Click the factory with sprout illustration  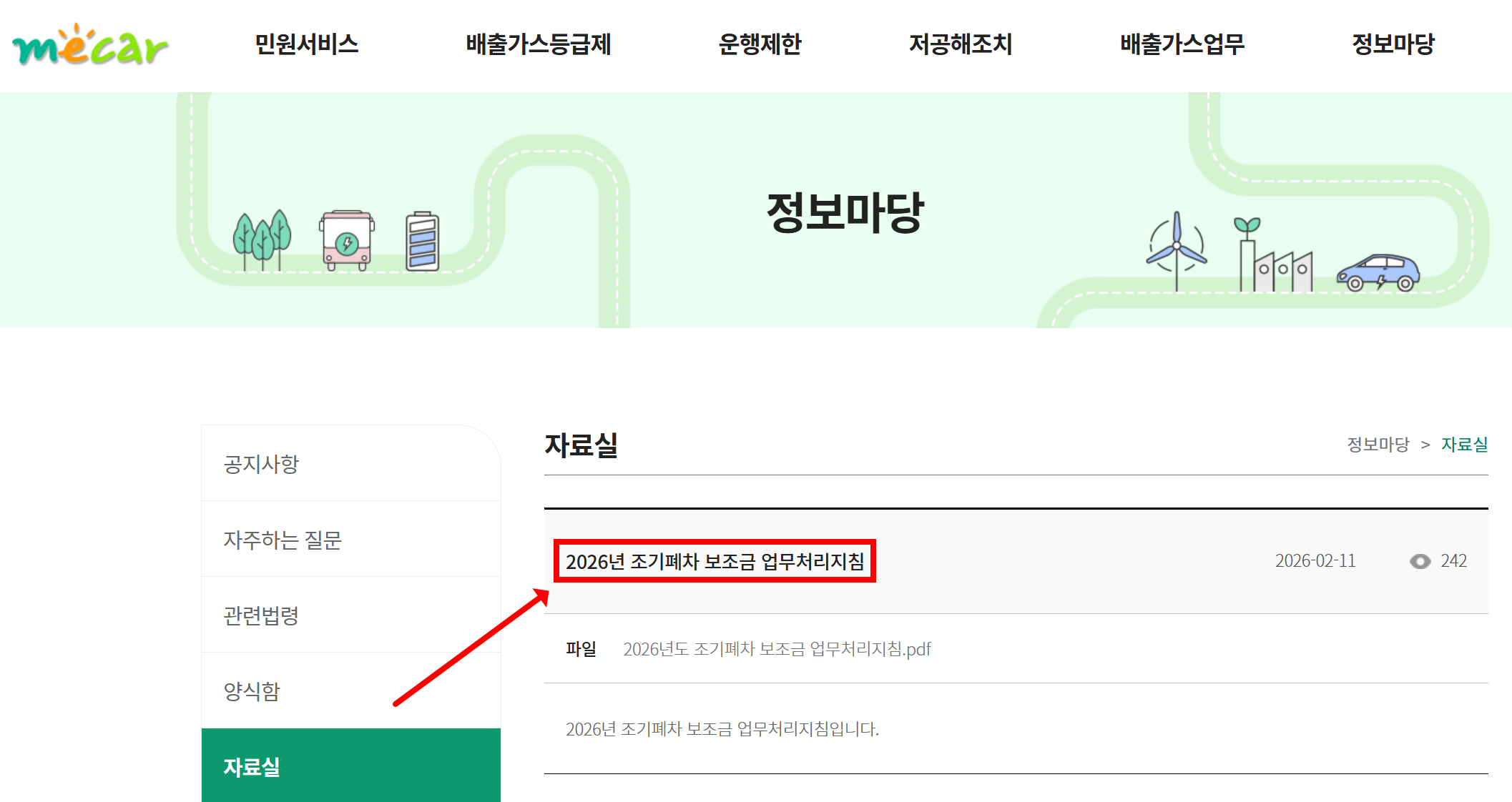[1275, 257]
